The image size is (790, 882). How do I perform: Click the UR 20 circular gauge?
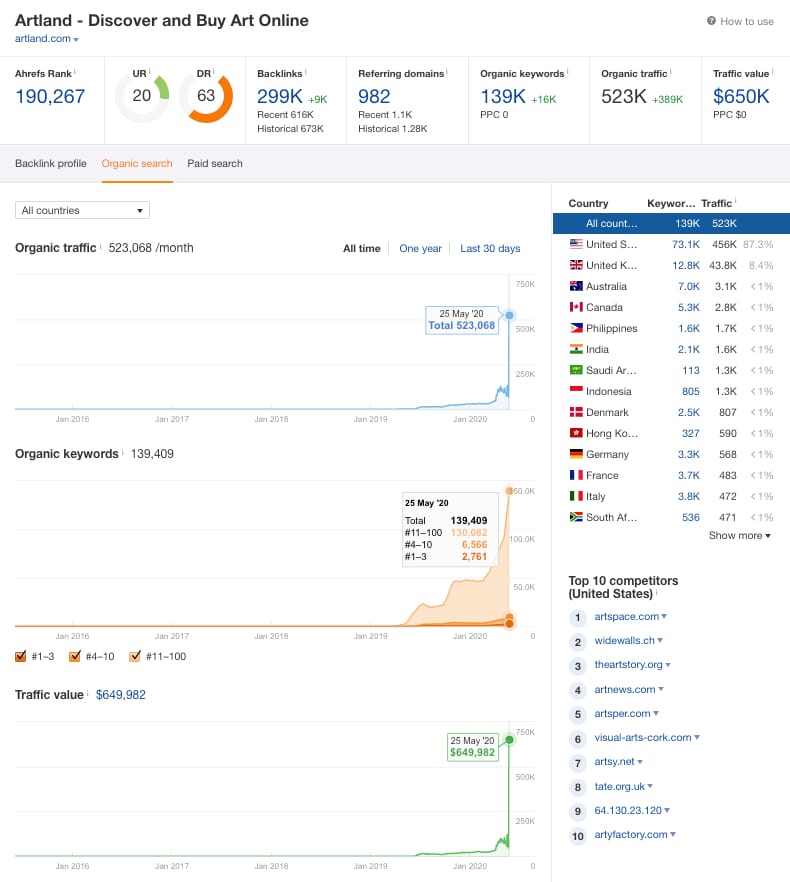(142, 96)
